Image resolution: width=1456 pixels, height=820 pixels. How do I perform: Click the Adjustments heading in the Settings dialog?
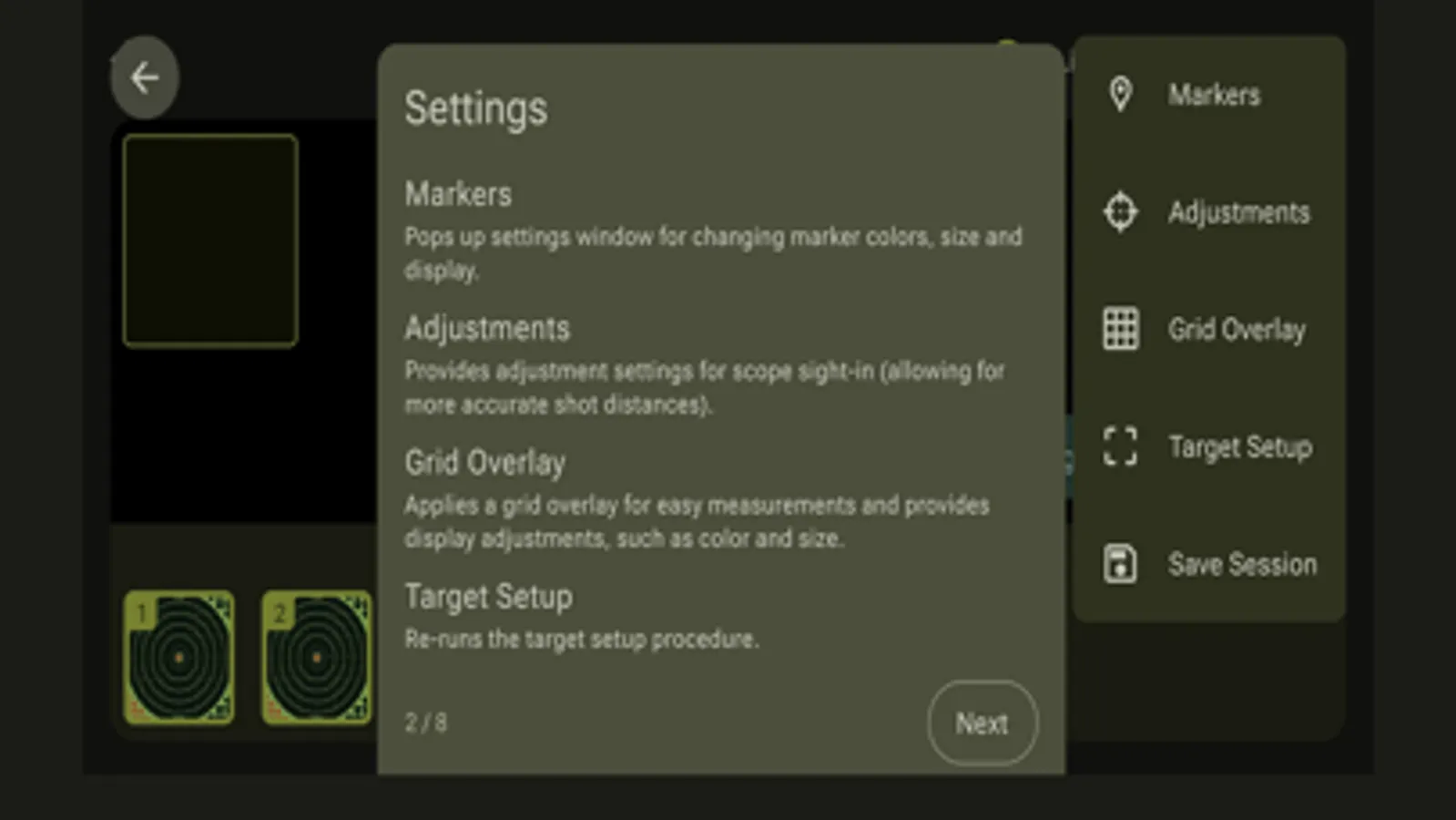[x=487, y=328]
